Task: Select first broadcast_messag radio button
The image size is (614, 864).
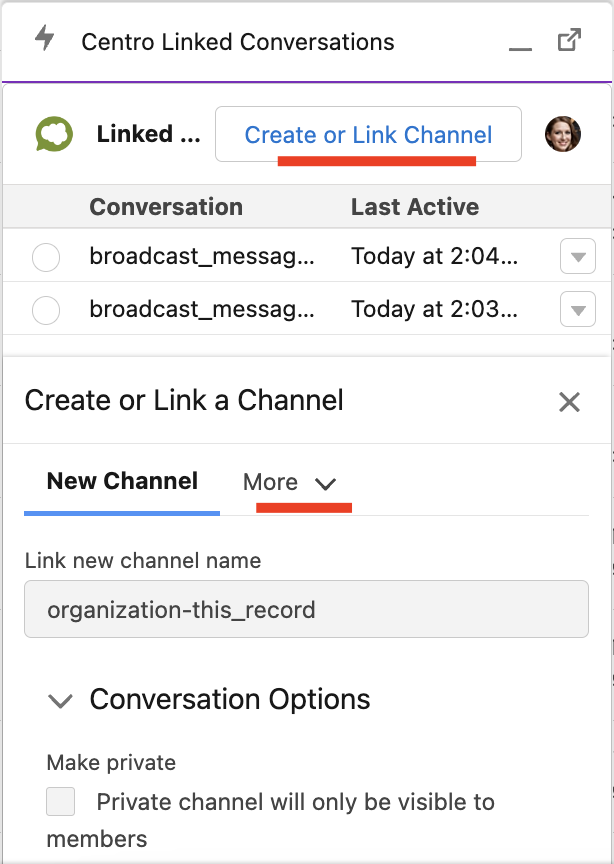Action: point(46,257)
